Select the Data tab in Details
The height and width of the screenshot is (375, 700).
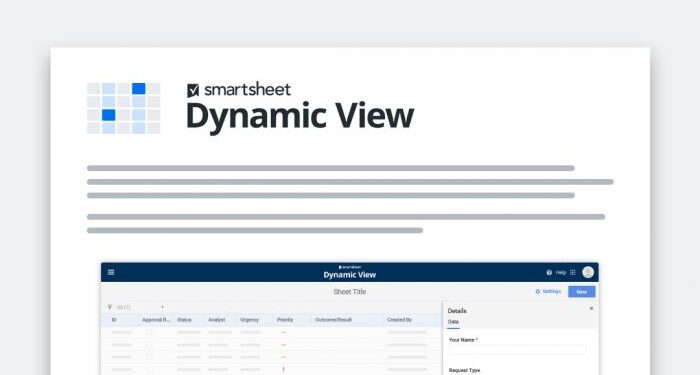[453, 322]
